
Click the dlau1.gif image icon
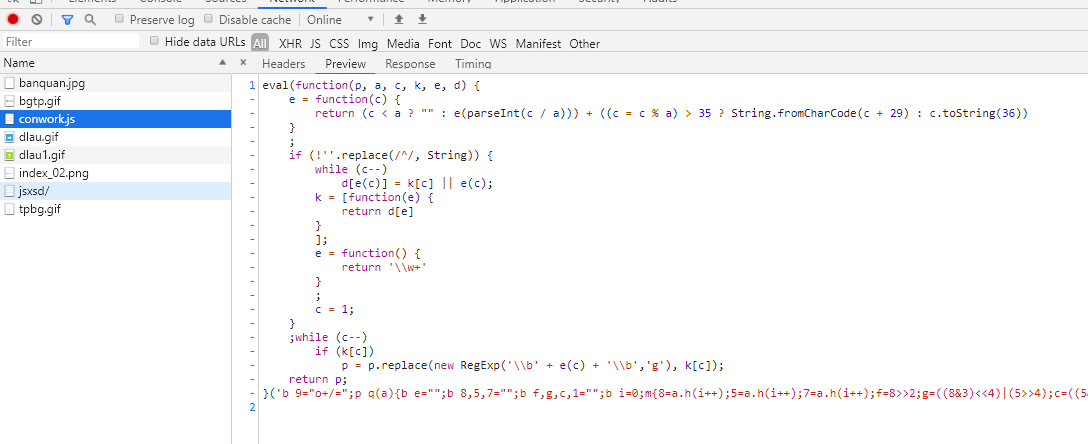tap(10, 155)
